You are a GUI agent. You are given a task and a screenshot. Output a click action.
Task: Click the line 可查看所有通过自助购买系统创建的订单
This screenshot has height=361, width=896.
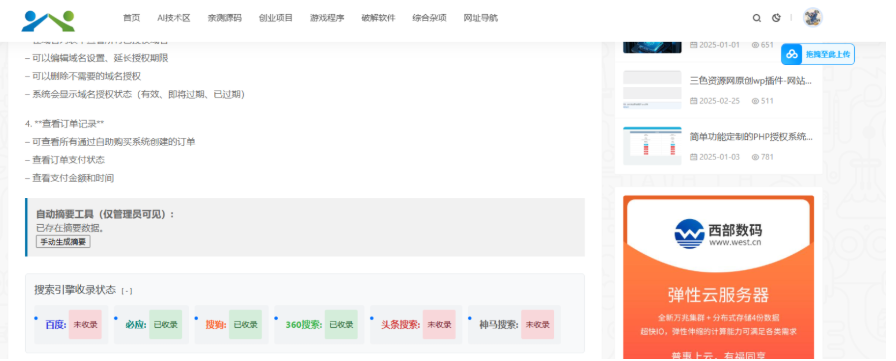click(110, 142)
